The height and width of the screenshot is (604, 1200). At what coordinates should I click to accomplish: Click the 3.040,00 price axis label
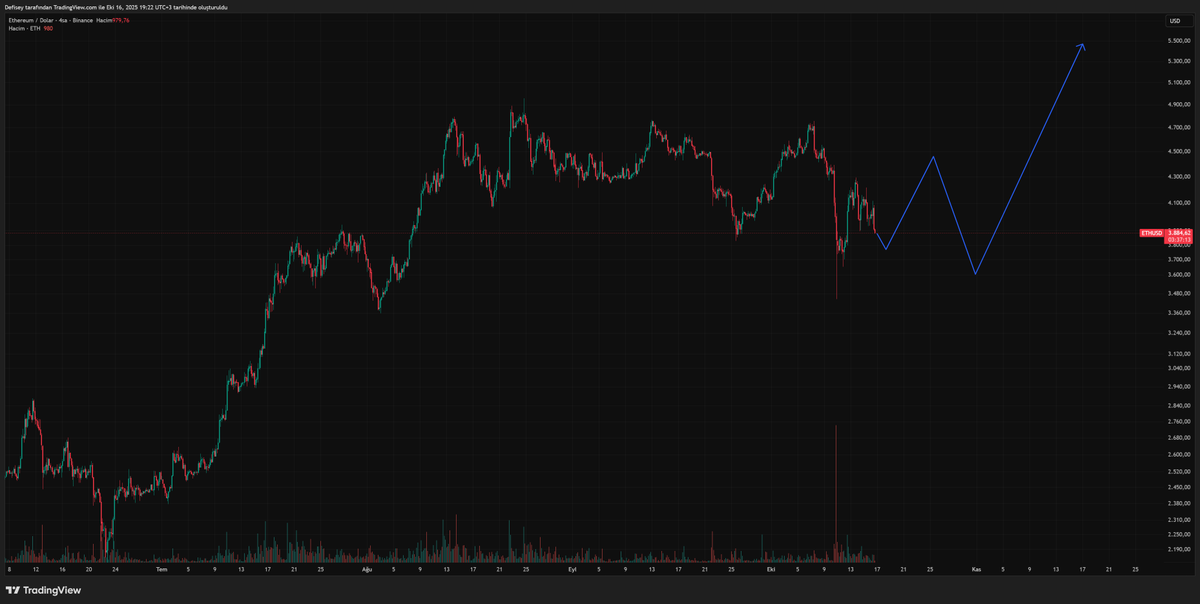pos(1178,367)
